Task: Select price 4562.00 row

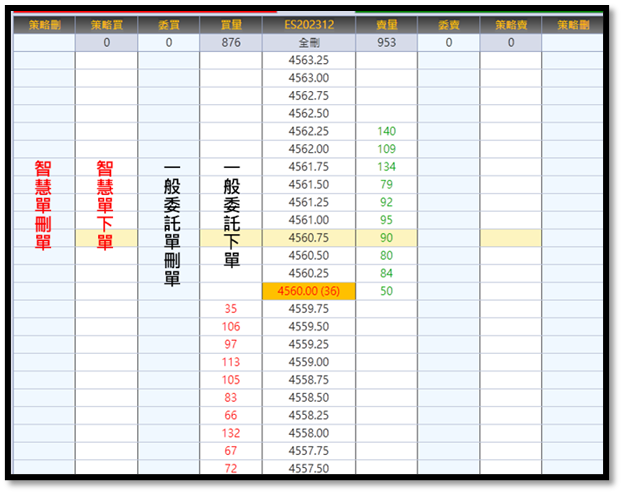Action: pos(309,149)
